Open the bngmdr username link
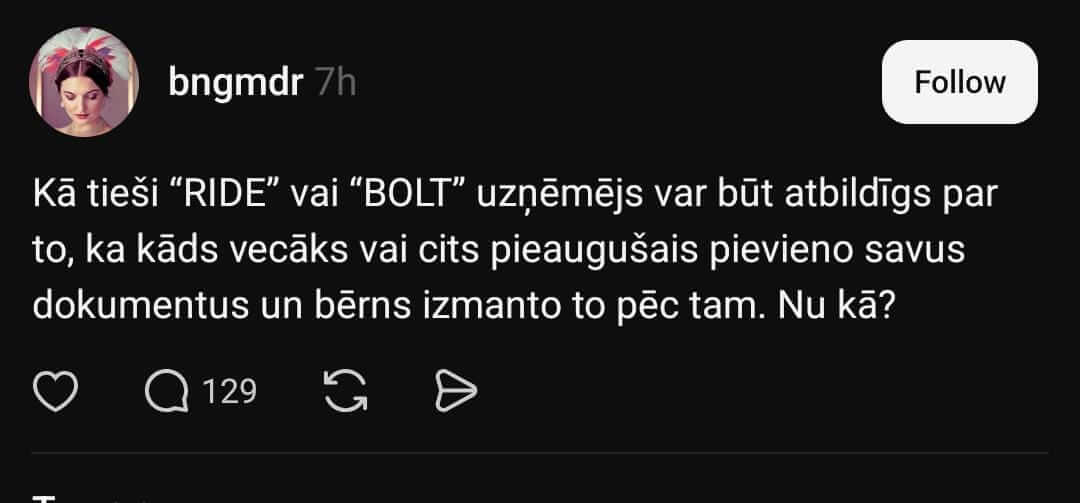Screen dimensions: 1080x503 pyautogui.click(x=236, y=83)
